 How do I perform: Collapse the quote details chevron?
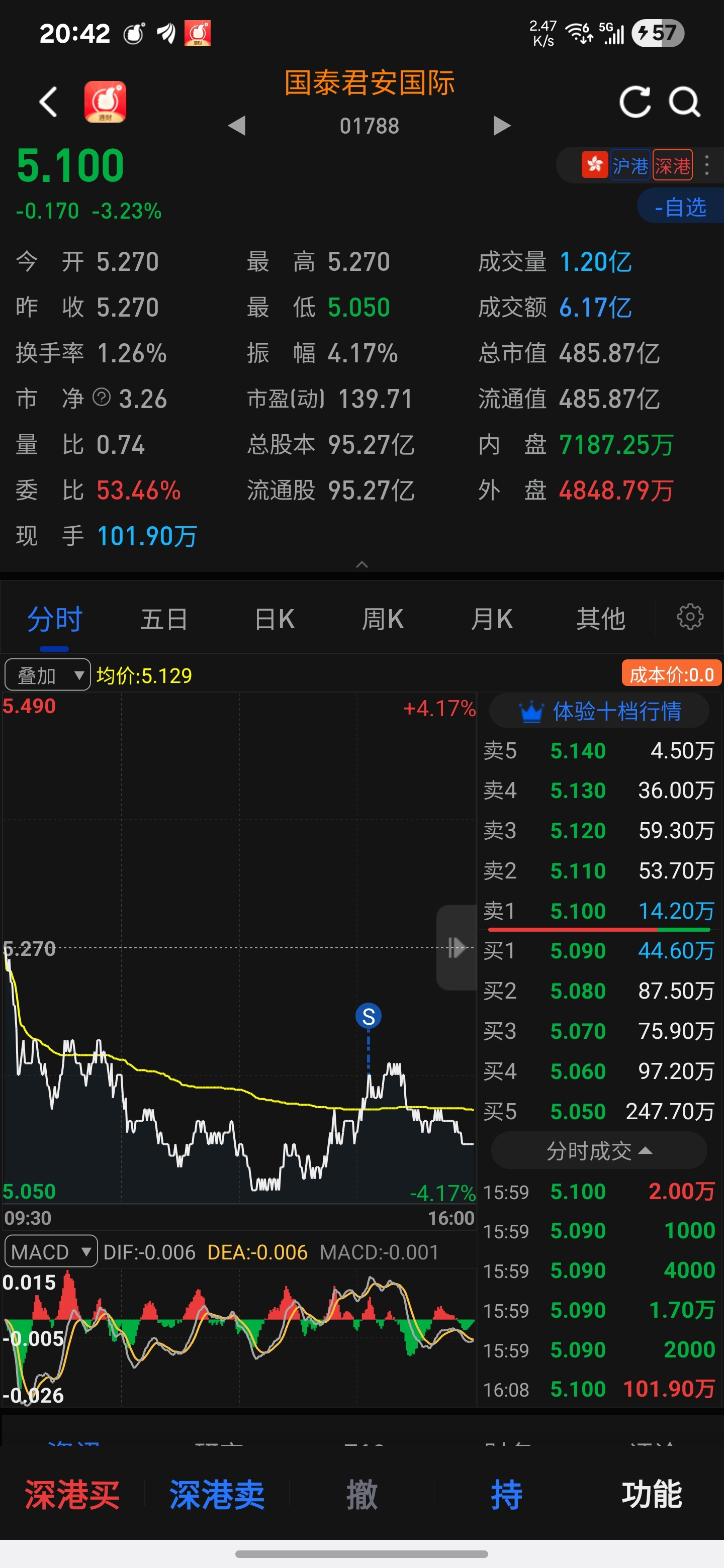tap(361, 564)
